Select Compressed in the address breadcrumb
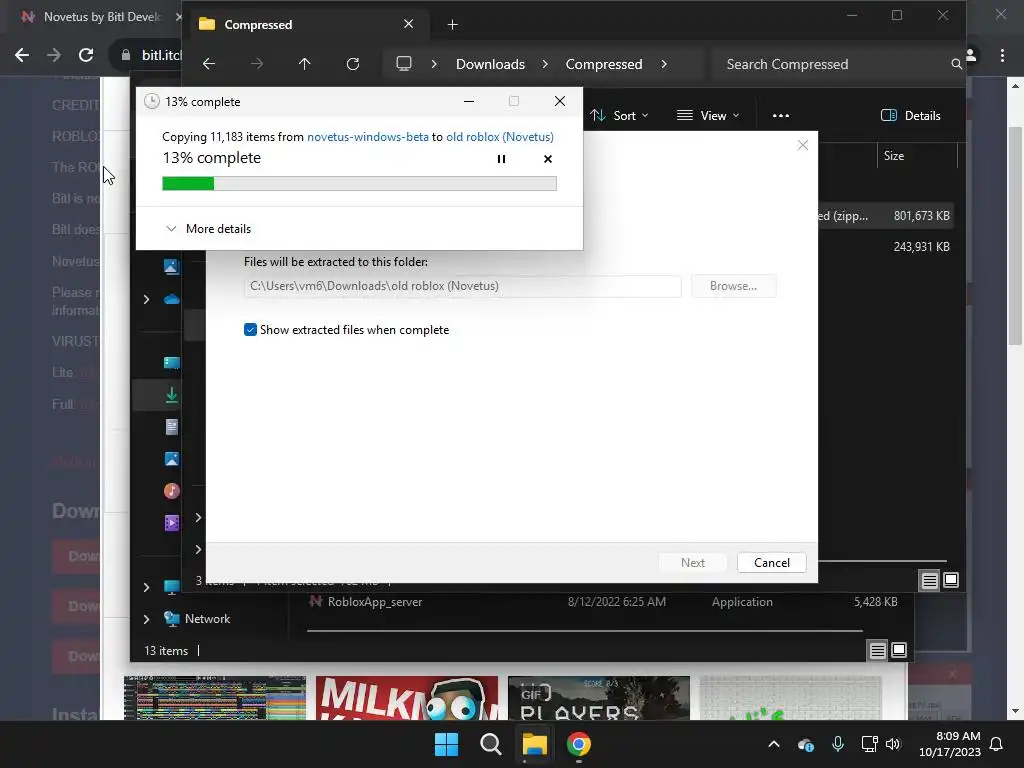 pos(604,64)
